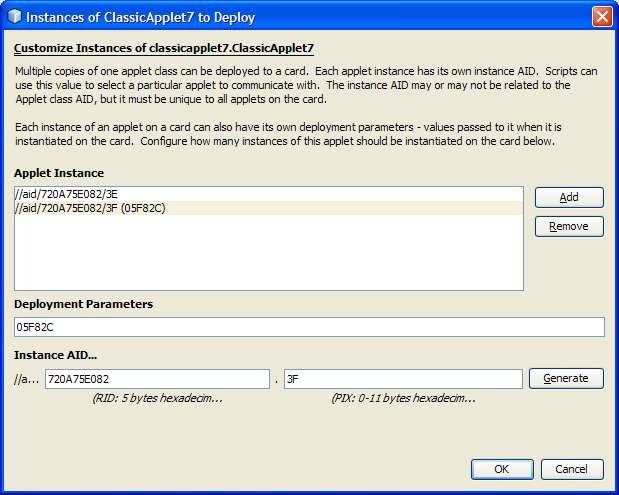Select the instance ending in 3F (05F82C)
Image resolution: width=619 pixels, height=495 pixels.
click(x=90, y=208)
